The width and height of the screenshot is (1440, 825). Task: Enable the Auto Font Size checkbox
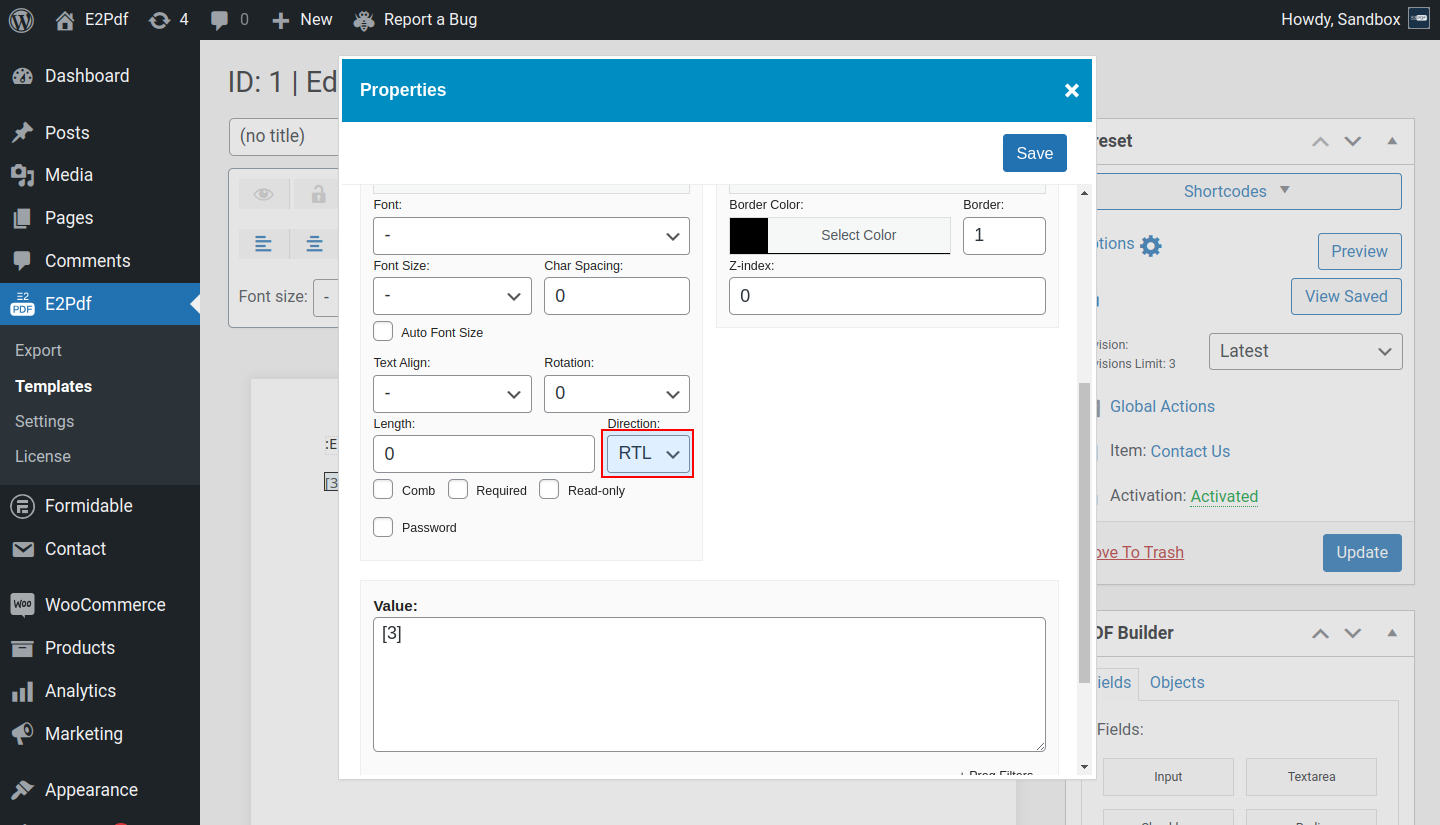(x=383, y=331)
